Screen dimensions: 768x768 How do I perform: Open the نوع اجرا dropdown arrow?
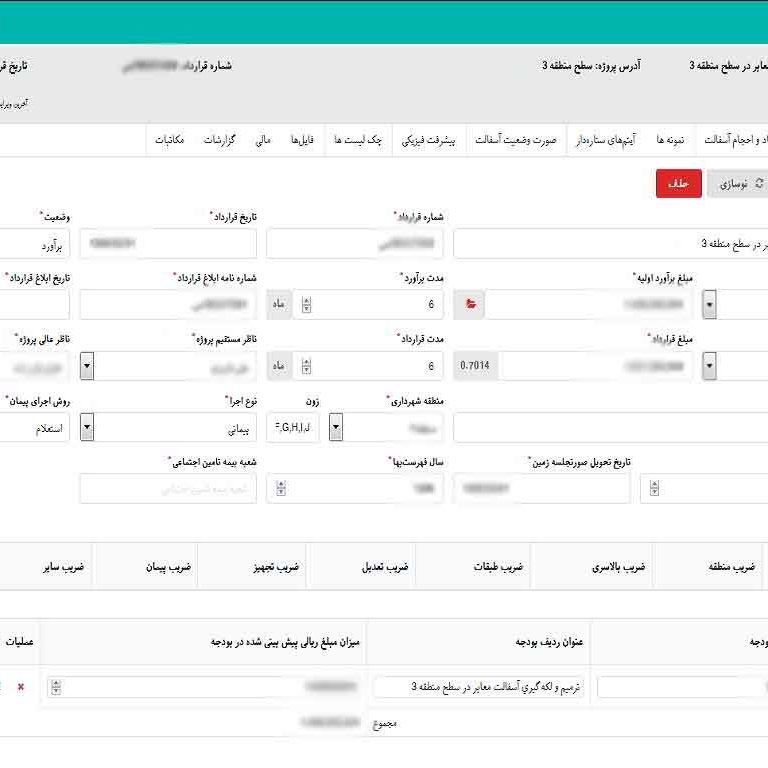(87, 428)
